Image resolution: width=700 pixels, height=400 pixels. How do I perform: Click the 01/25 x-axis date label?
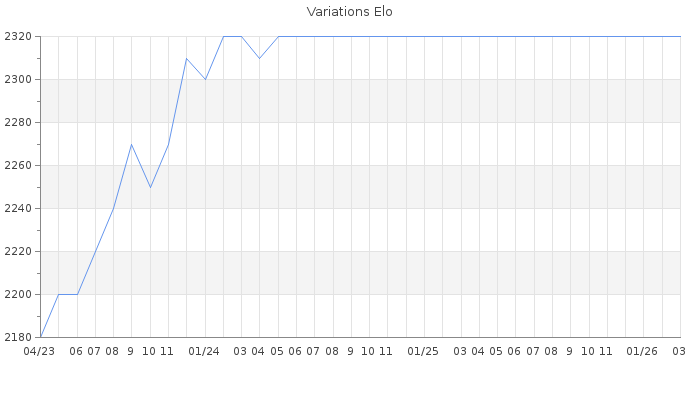tap(423, 351)
